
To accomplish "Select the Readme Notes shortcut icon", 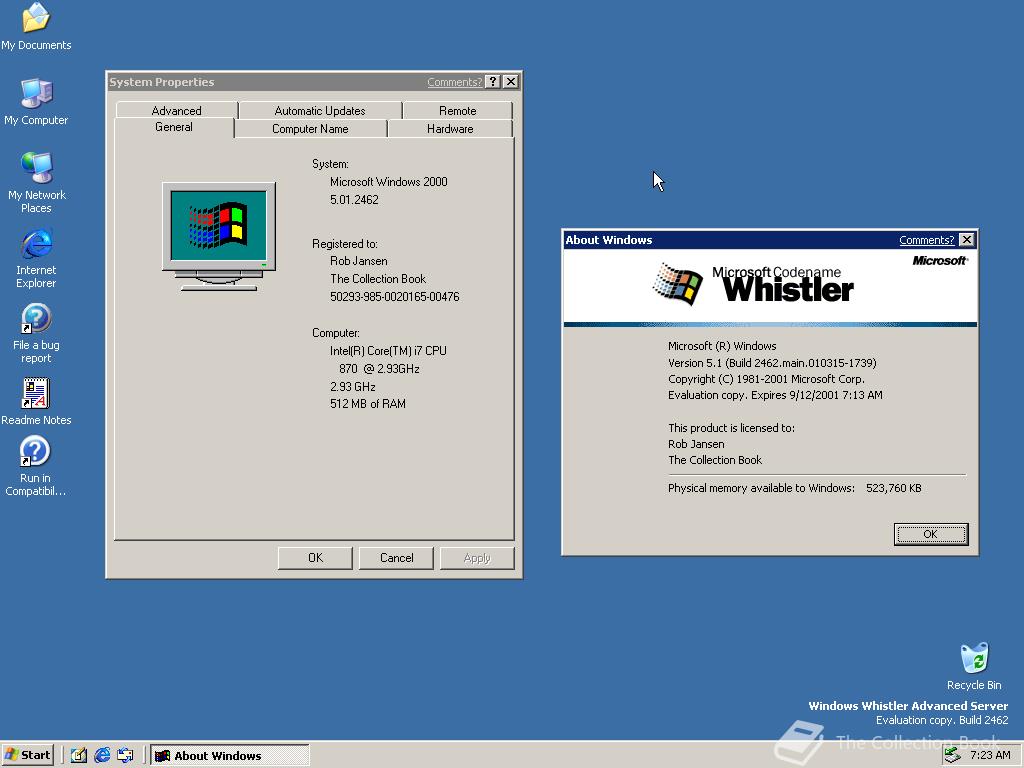I will (x=36, y=401).
